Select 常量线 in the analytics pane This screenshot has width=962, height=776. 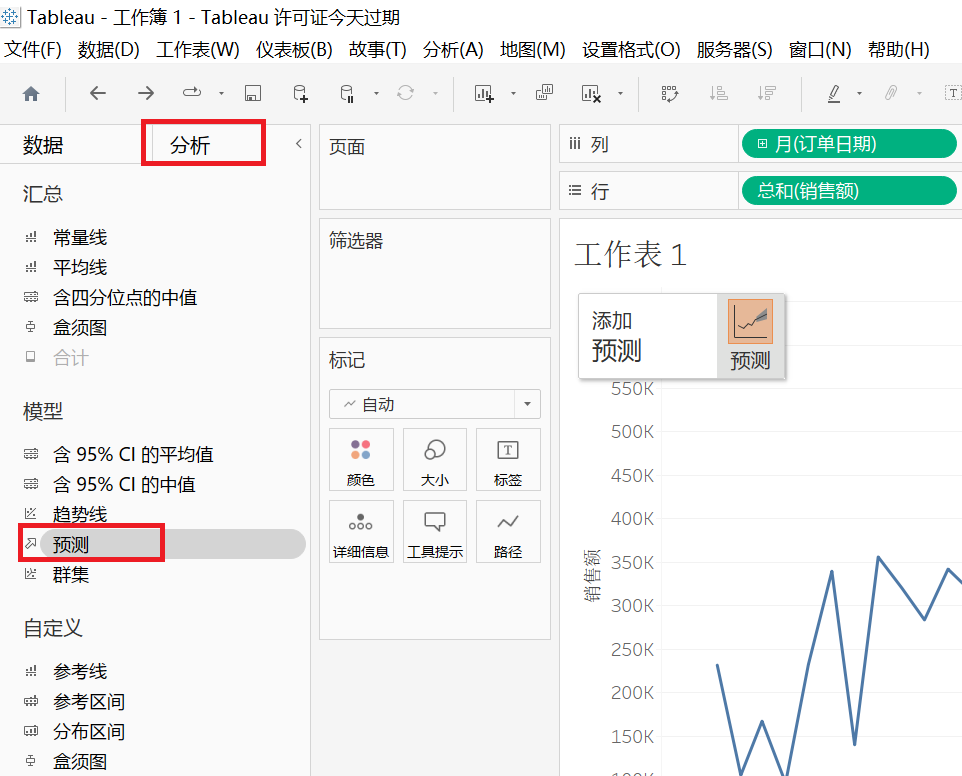(80, 237)
